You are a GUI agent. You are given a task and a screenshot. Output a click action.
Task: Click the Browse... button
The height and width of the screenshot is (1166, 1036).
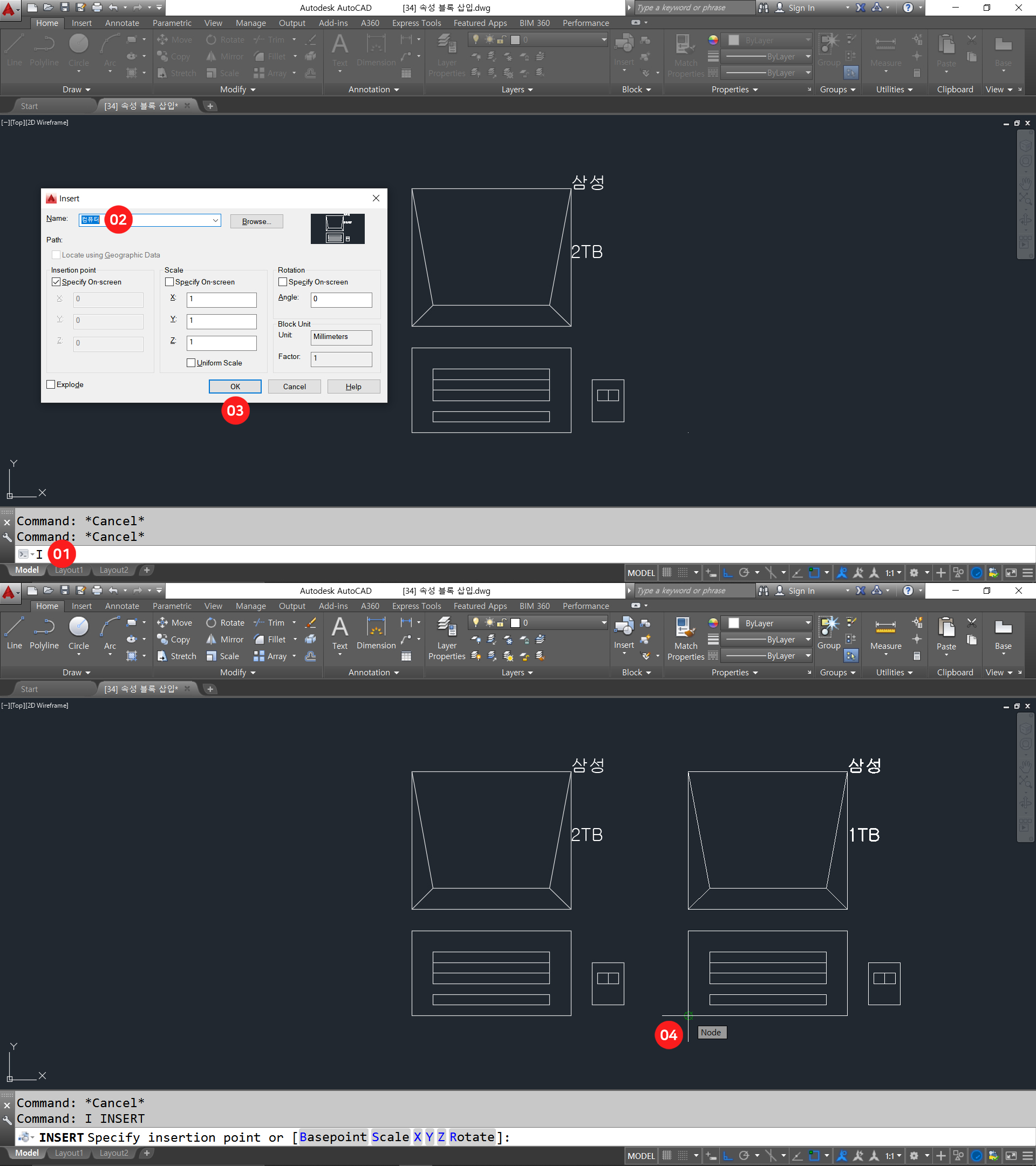point(257,221)
